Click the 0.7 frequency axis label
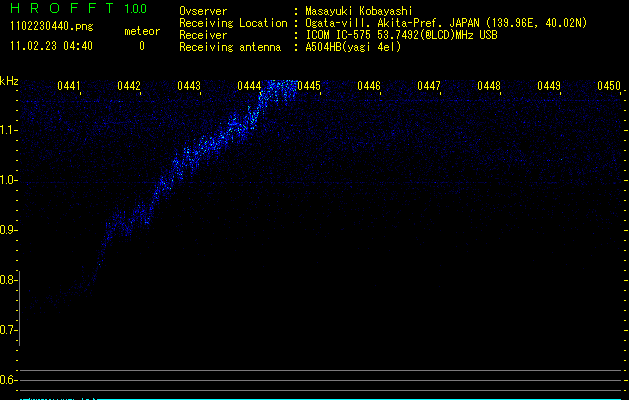The height and width of the screenshot is (400, 629). [7, 330]
